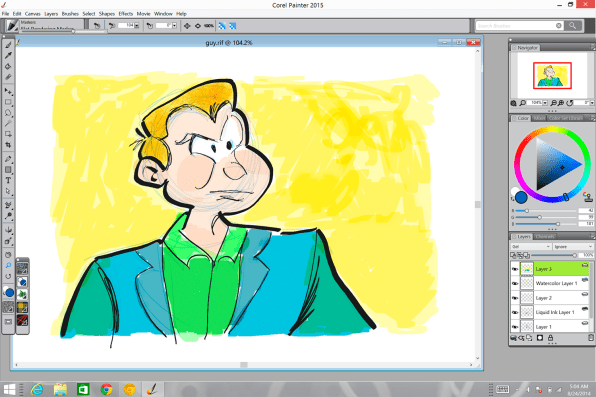Select the Brush tool in the toolbox
596x397 pixels.
(x=8, y=45)
